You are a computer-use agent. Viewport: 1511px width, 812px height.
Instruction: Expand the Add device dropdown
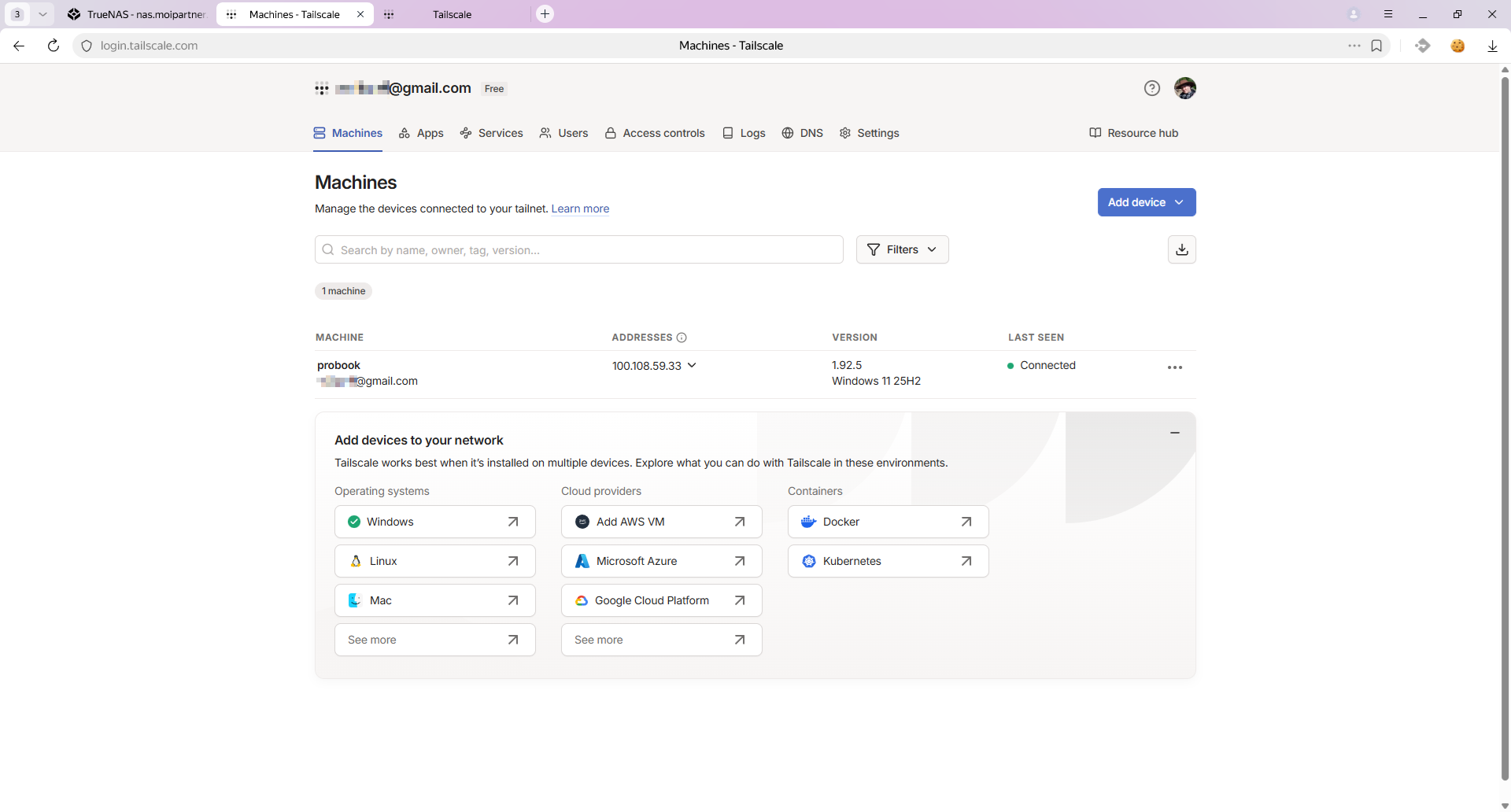[x=1146, y=202]
